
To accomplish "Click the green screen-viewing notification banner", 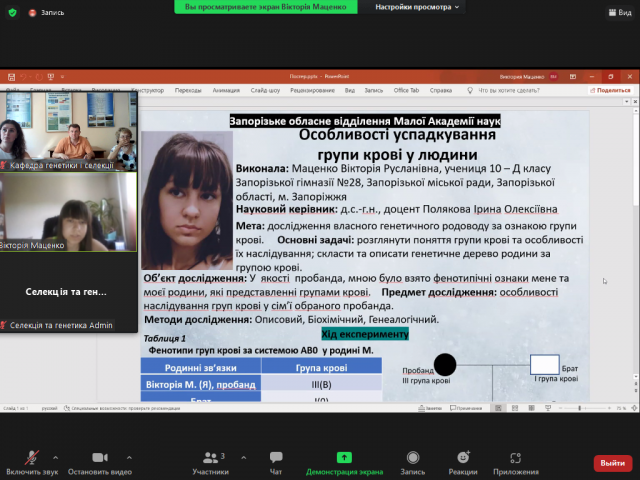I will pyautogui.click(x=272, y=7).
